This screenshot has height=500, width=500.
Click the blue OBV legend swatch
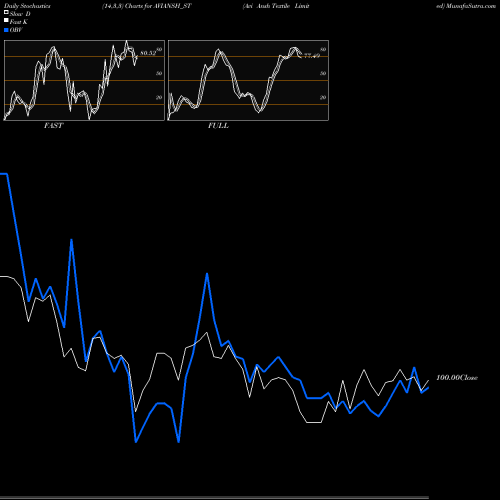click(x=6, y=30)
